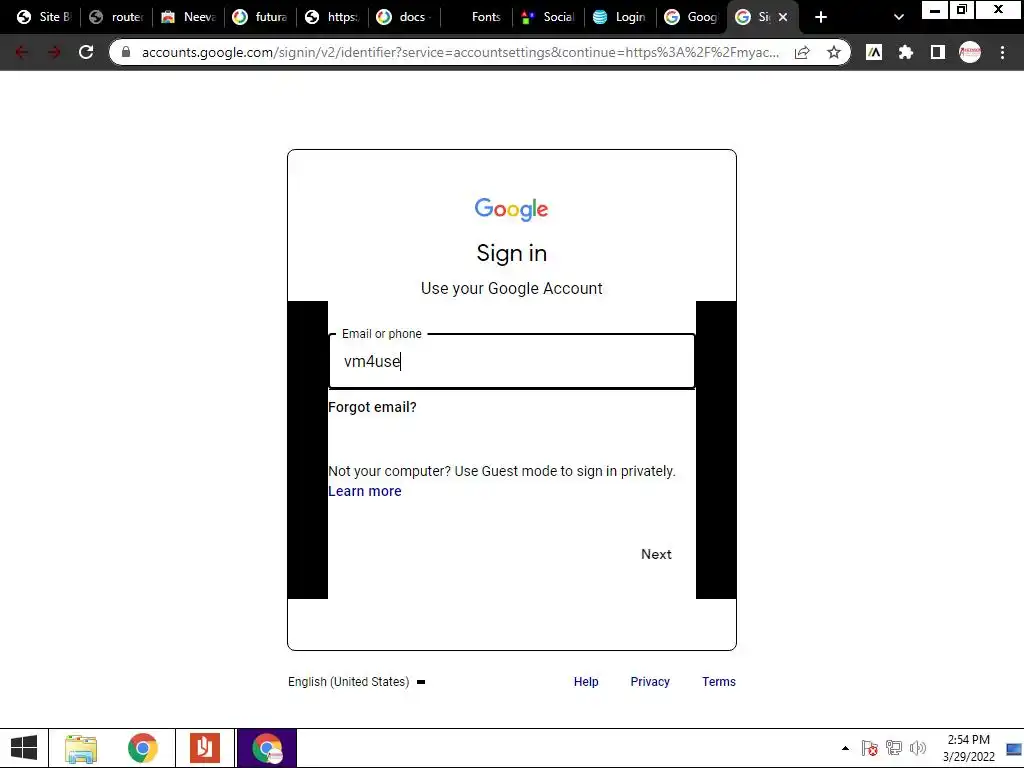Switch to the router tab
Viewport: 1024px width, 768px height.
116,17
